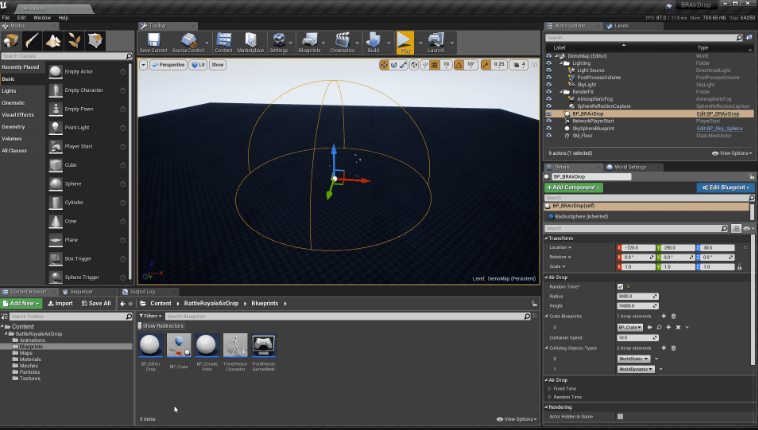Select translate gizmo tool in viewport
Image resolution: width=758 pixels, height=430 pixels.
pyautogui.click(x=384, y=65)
